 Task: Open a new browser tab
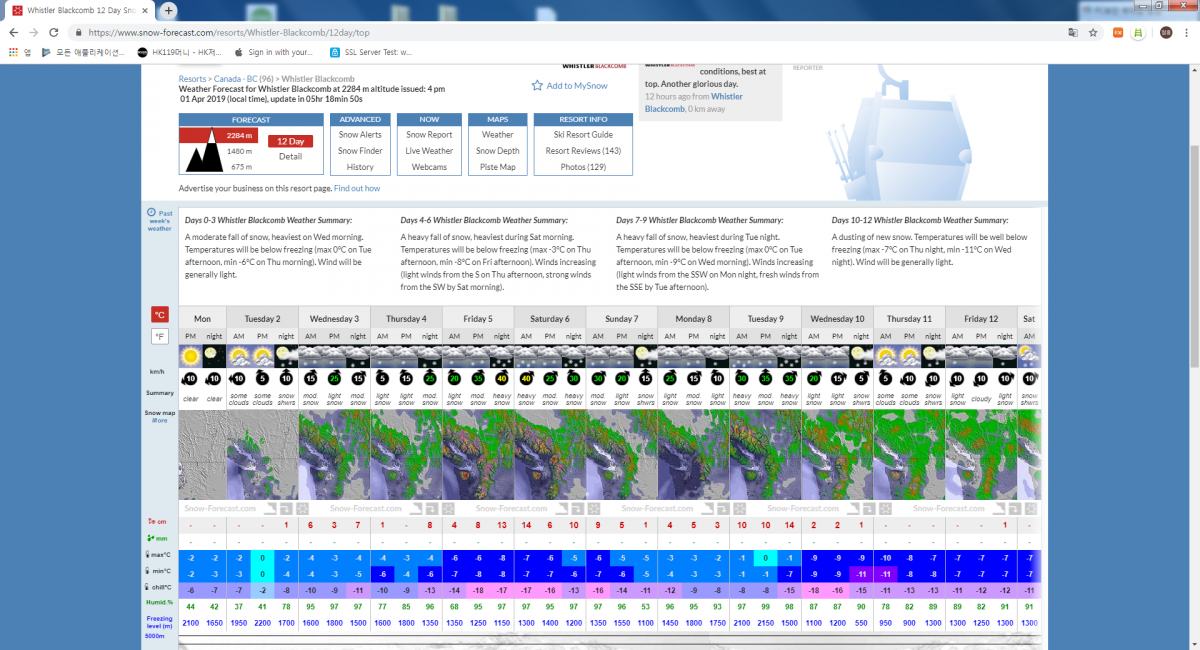[x=169, y=10]
